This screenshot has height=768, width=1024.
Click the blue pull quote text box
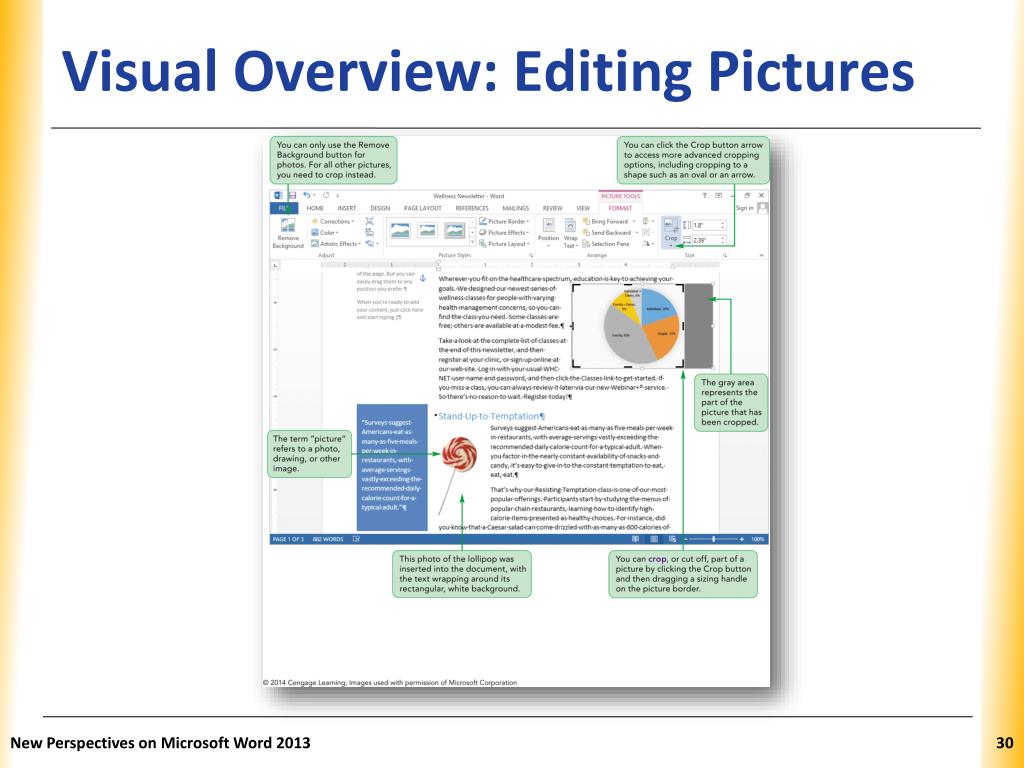(x=392, y=467)
